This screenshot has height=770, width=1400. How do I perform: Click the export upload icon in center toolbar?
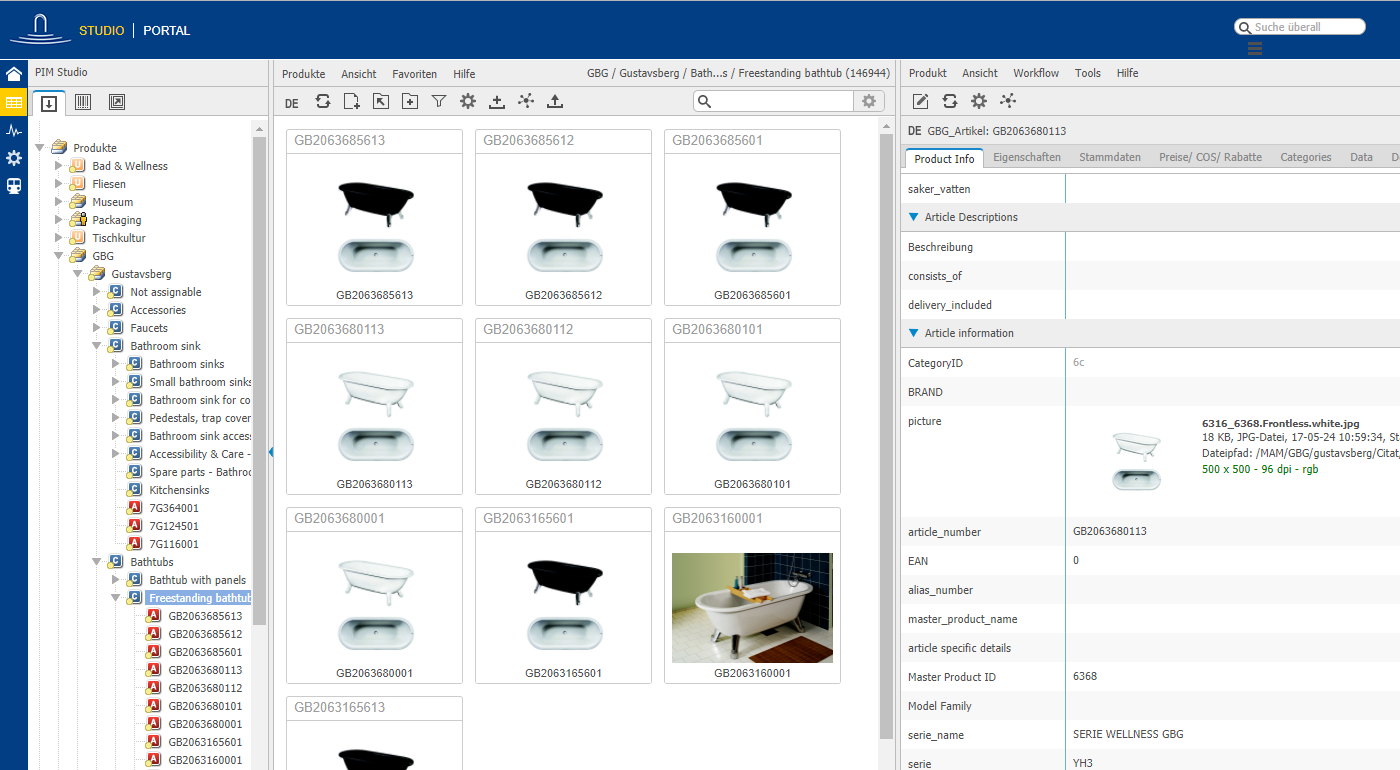pyautogui.click(x=555, y=101)
